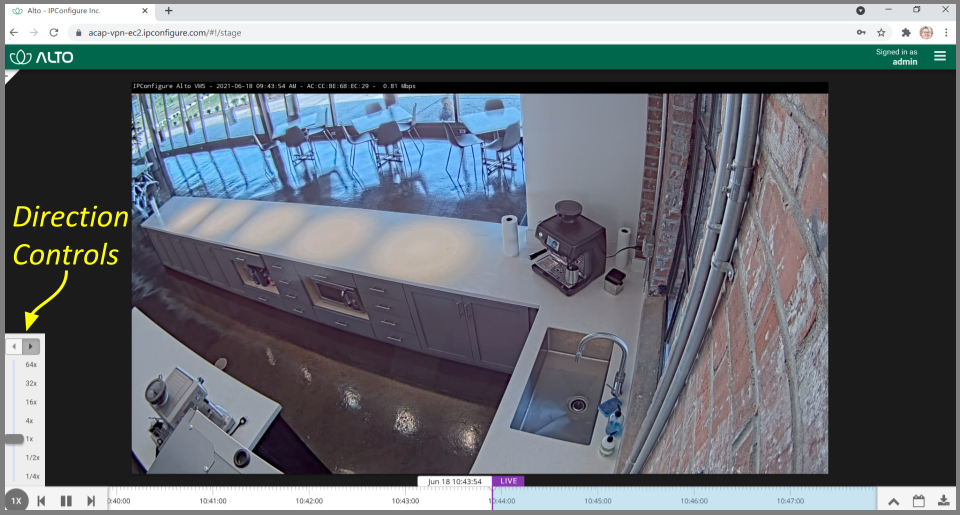
Task: Open browser extensions puzzle icon
Action: click(906, 32)
